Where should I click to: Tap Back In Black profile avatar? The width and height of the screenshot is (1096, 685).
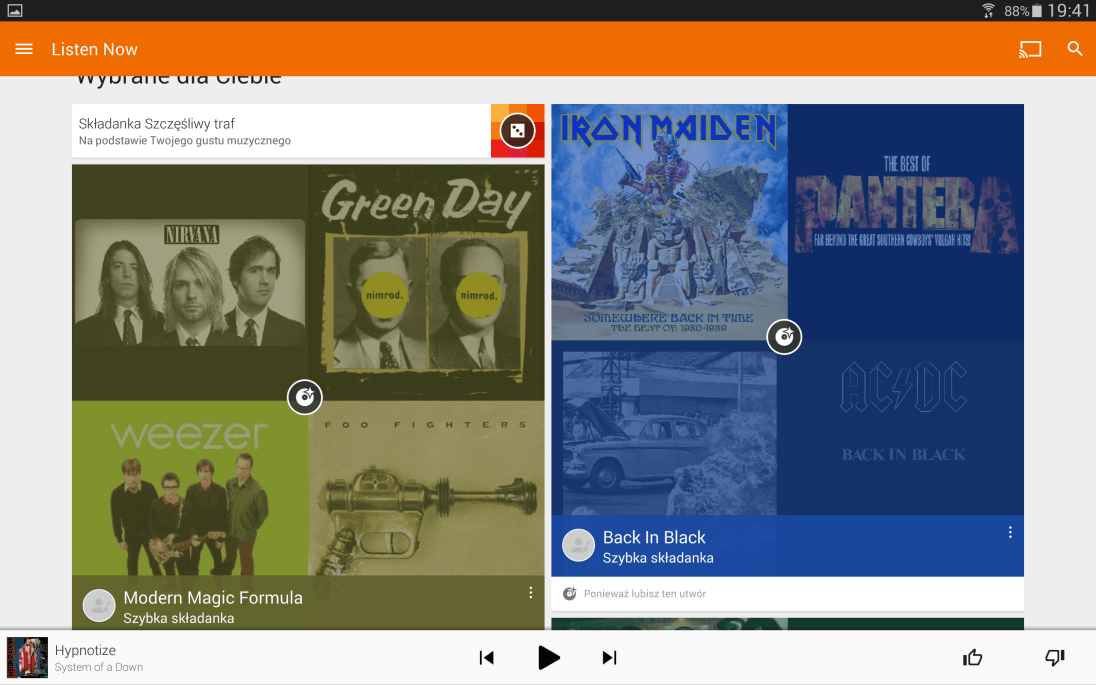pos(579,546)
